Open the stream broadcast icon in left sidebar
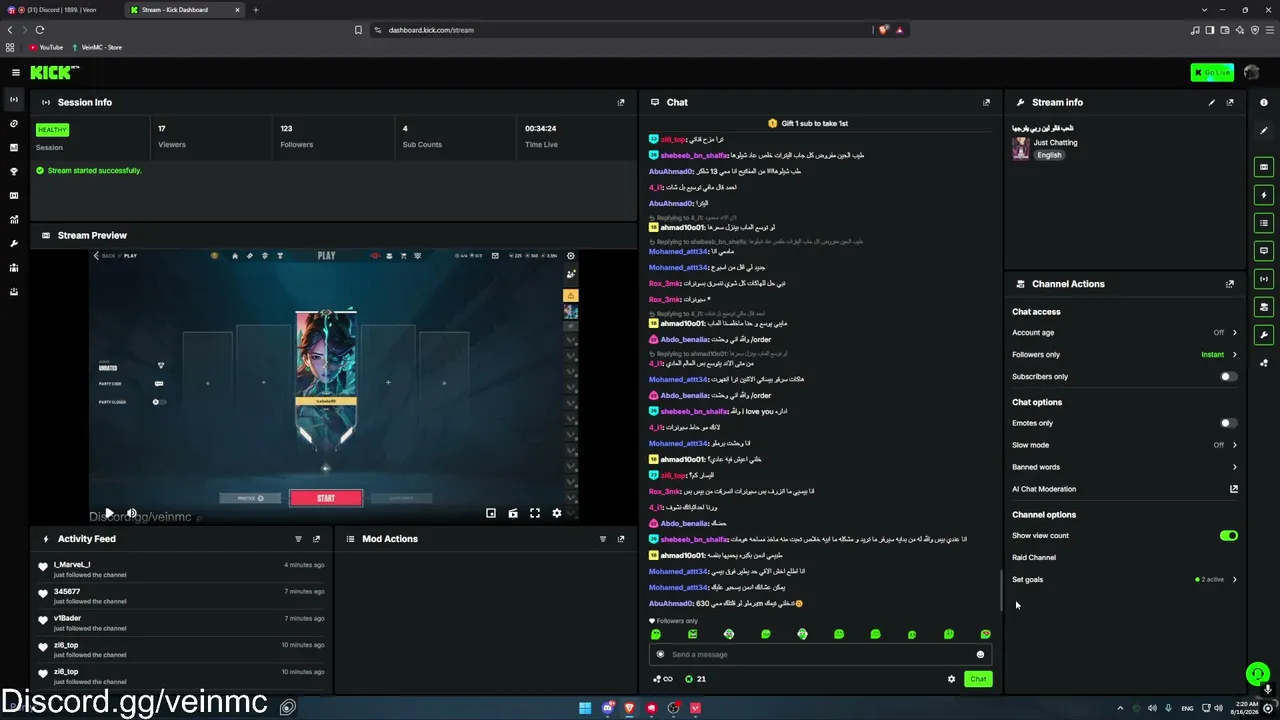The height and width of the screenshot is (720, 1280). tap(14, 99)
